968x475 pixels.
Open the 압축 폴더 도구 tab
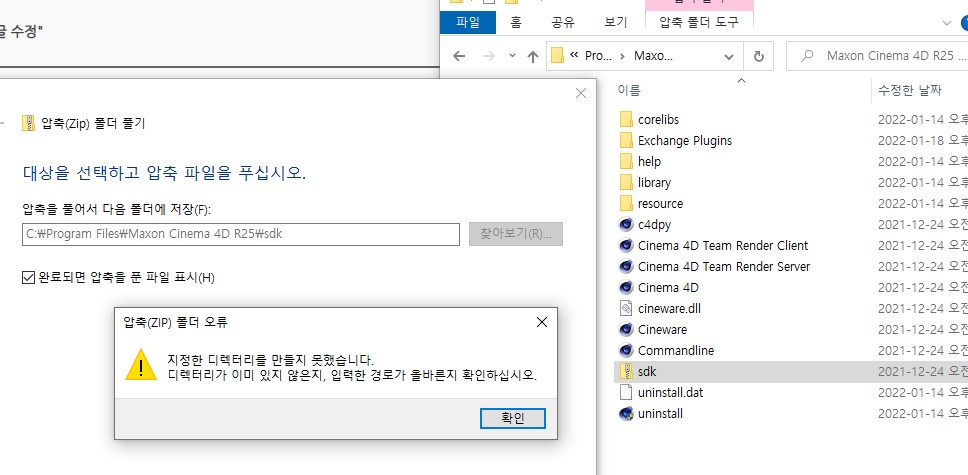coord(699,23)
